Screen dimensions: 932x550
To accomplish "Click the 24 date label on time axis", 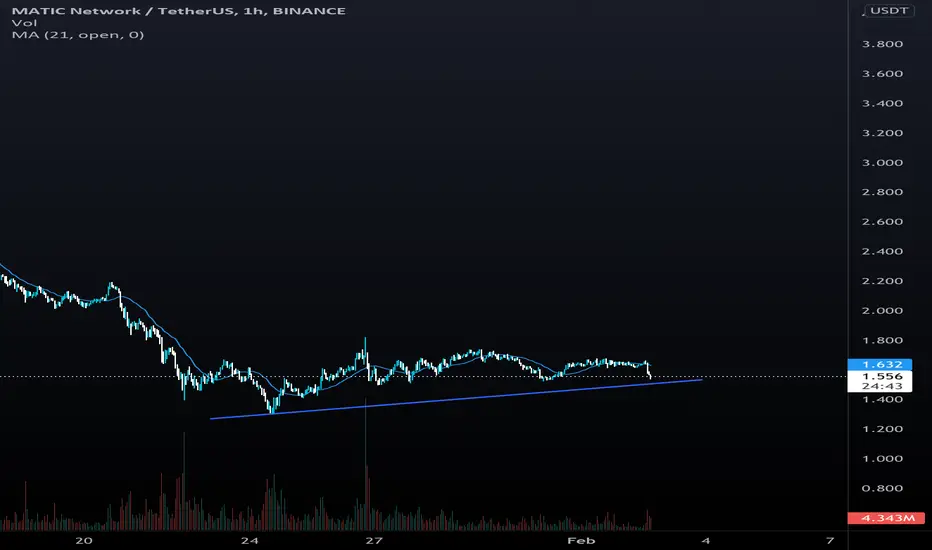I will coord(250,540).
